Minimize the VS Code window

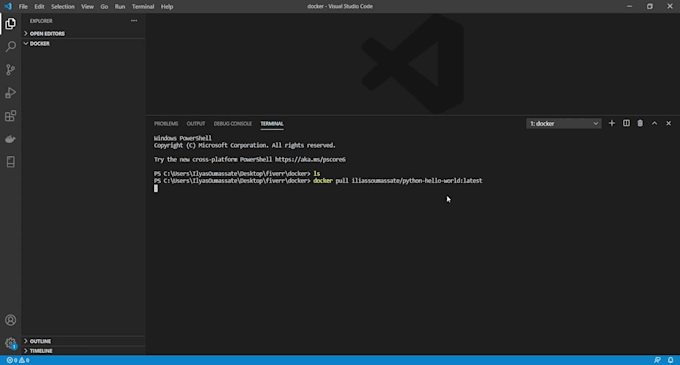pyautogui.click(x=629, y=7)
